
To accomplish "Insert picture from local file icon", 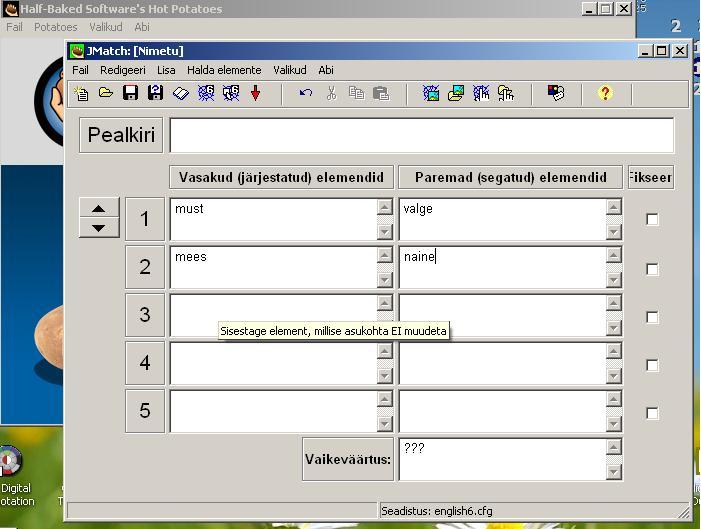I will 456,93.
